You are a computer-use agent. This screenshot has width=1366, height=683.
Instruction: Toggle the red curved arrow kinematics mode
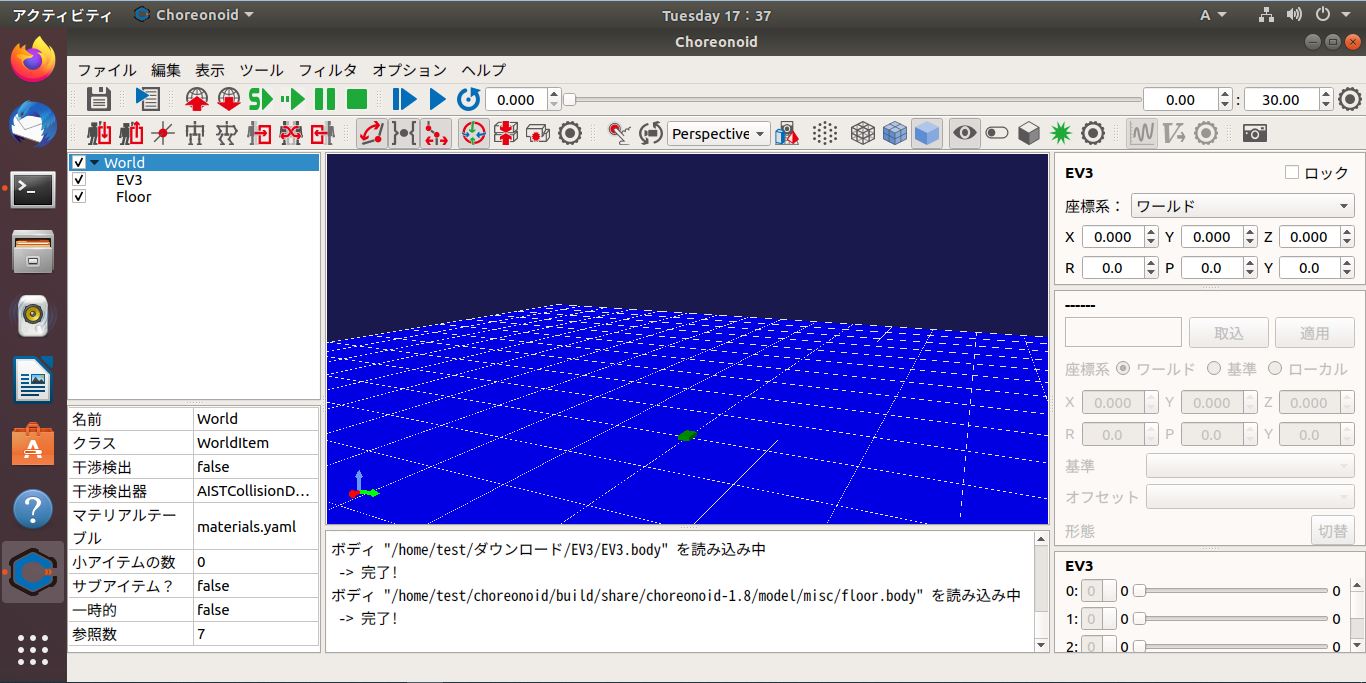(372, 133)
